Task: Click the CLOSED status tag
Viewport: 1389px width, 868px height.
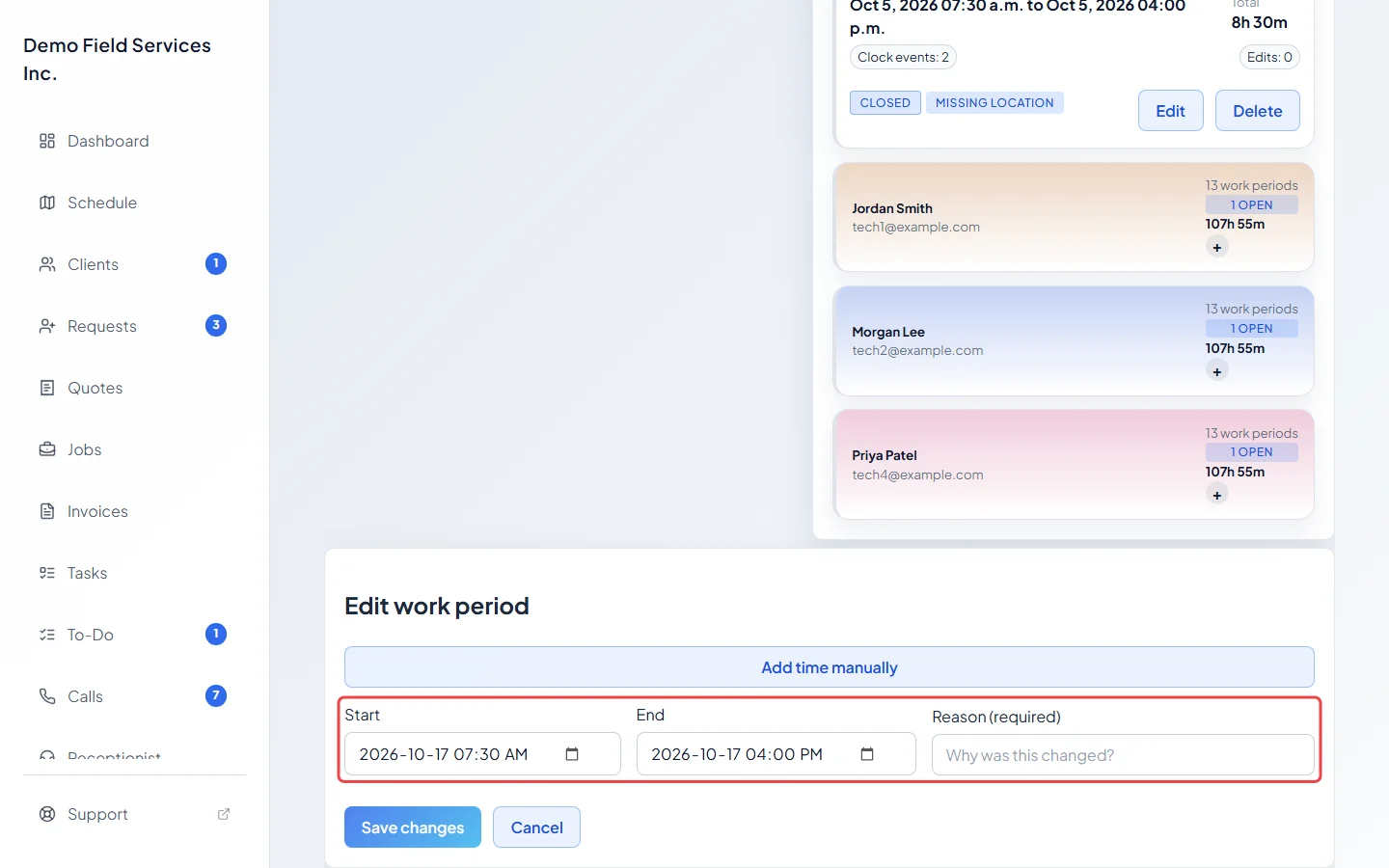Action: (x=885, y=102)
